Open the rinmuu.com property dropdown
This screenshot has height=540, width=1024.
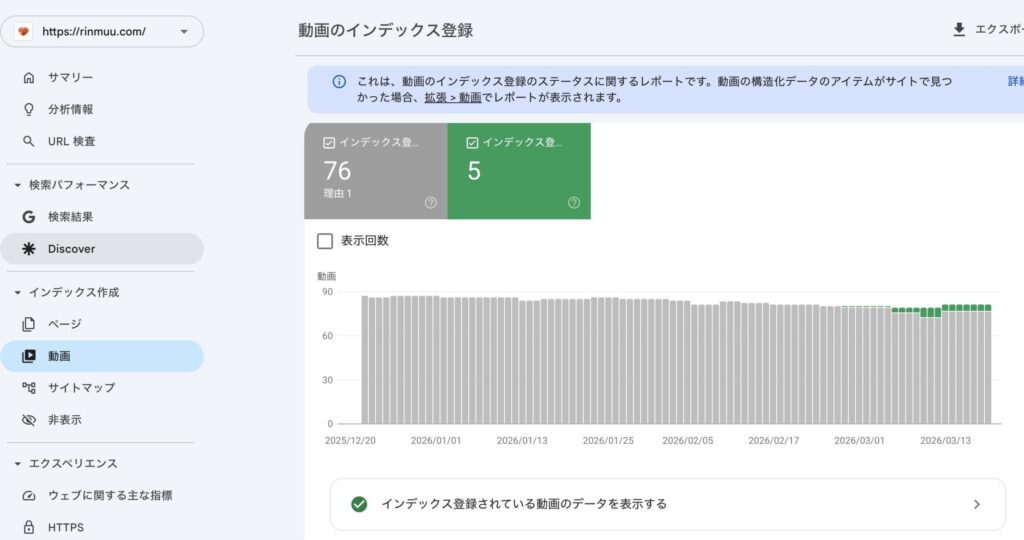(x=183, y=31)
